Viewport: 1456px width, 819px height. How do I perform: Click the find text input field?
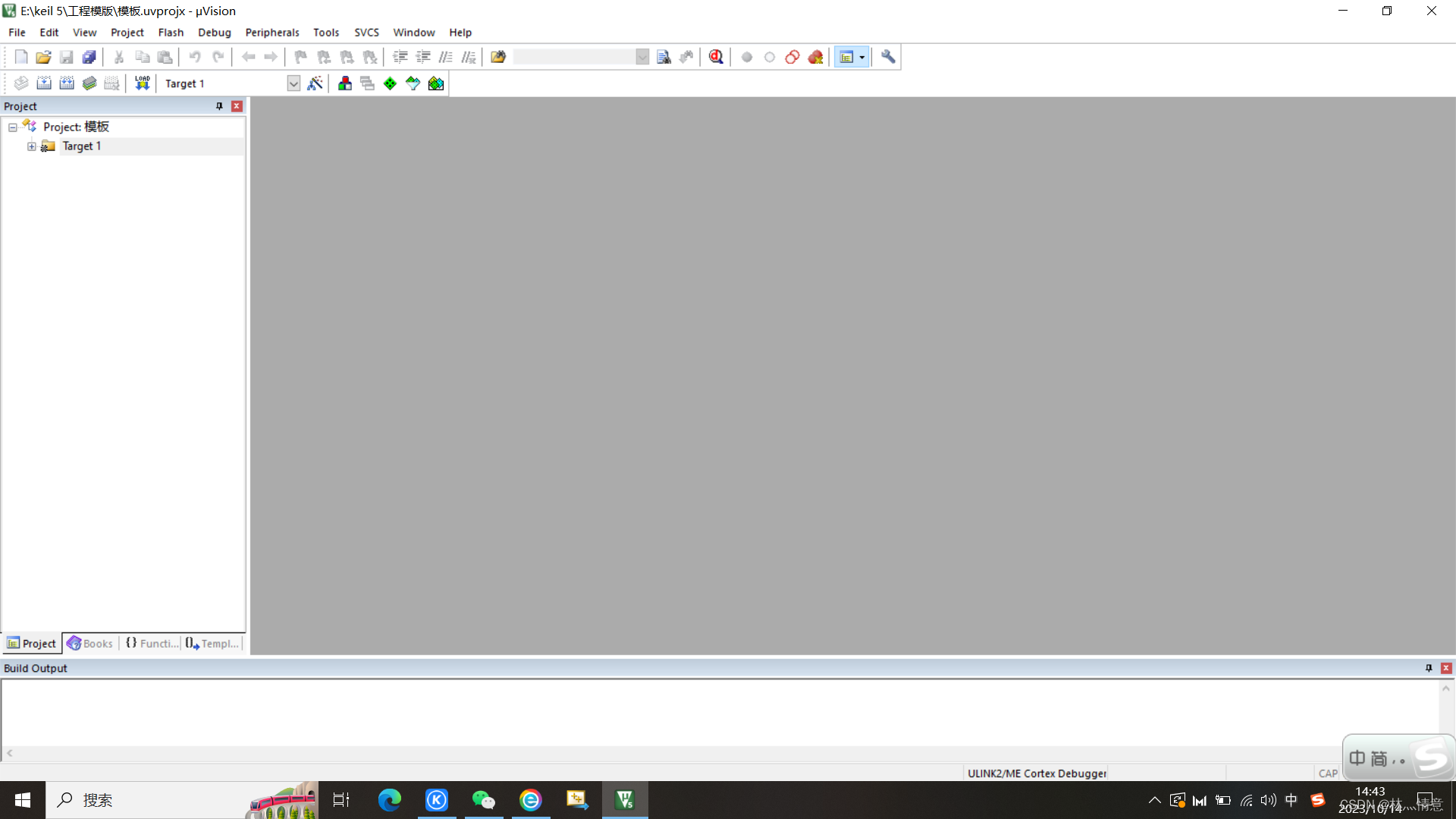[574, 57]
